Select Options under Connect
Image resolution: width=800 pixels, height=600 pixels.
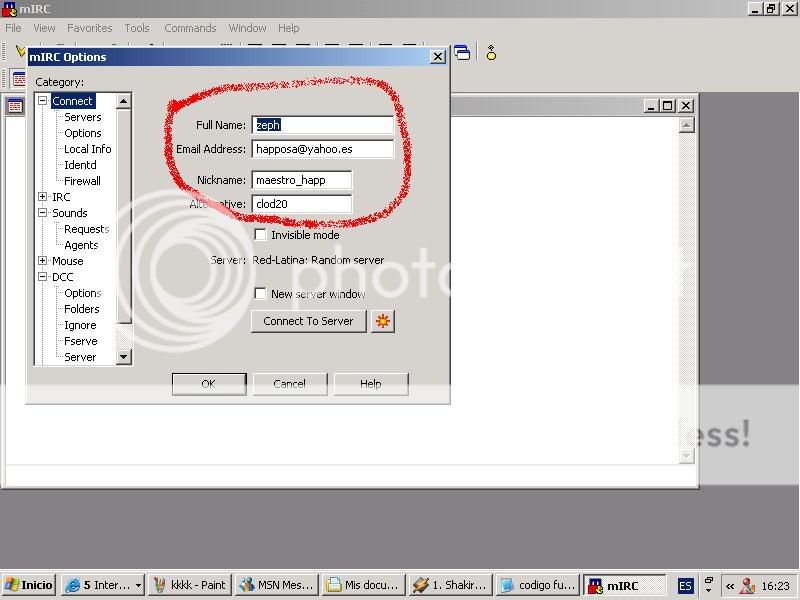click(83, 133)
